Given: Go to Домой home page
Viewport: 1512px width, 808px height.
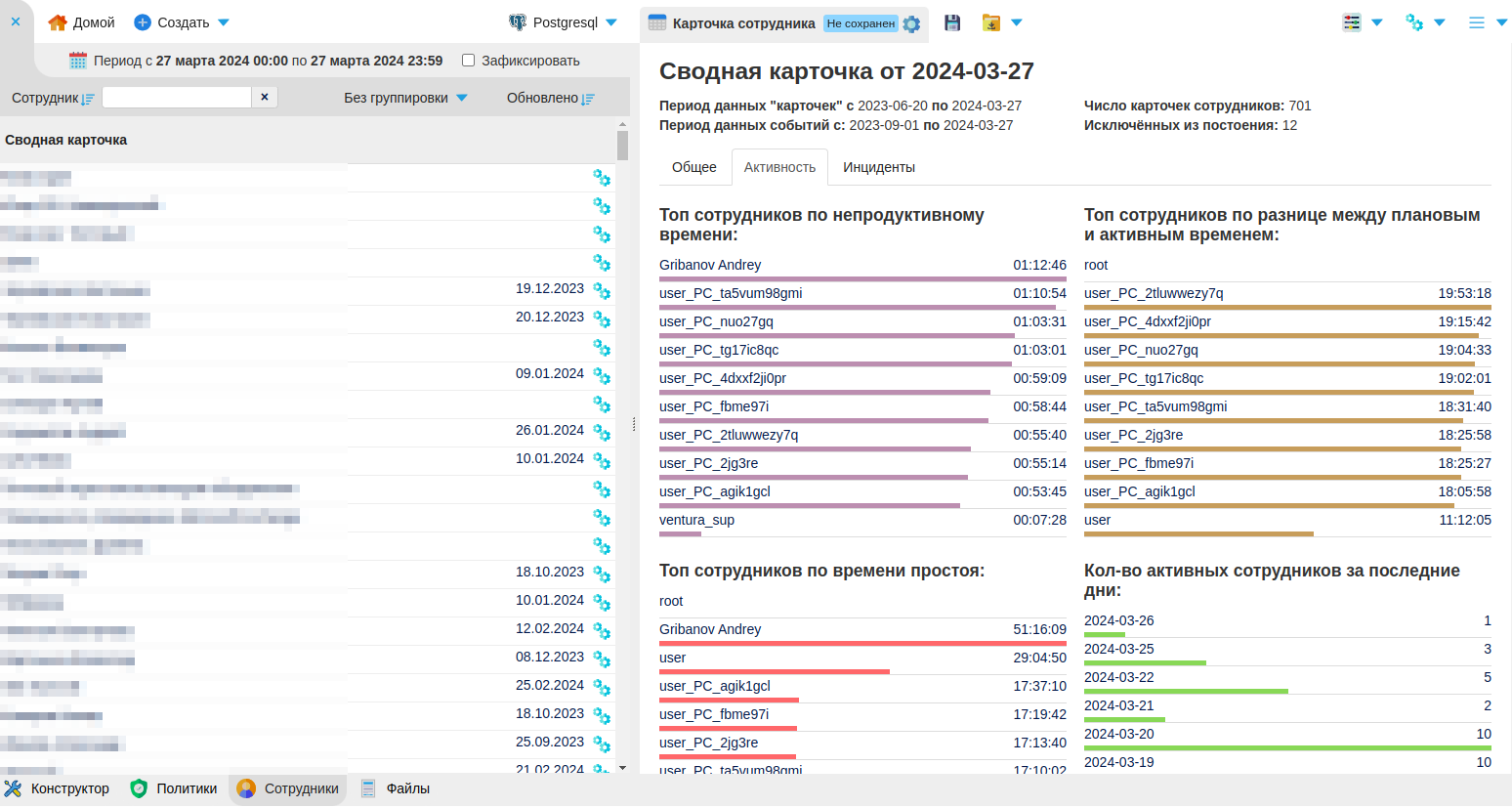Looking at the screenshot, I should point(82,22).
